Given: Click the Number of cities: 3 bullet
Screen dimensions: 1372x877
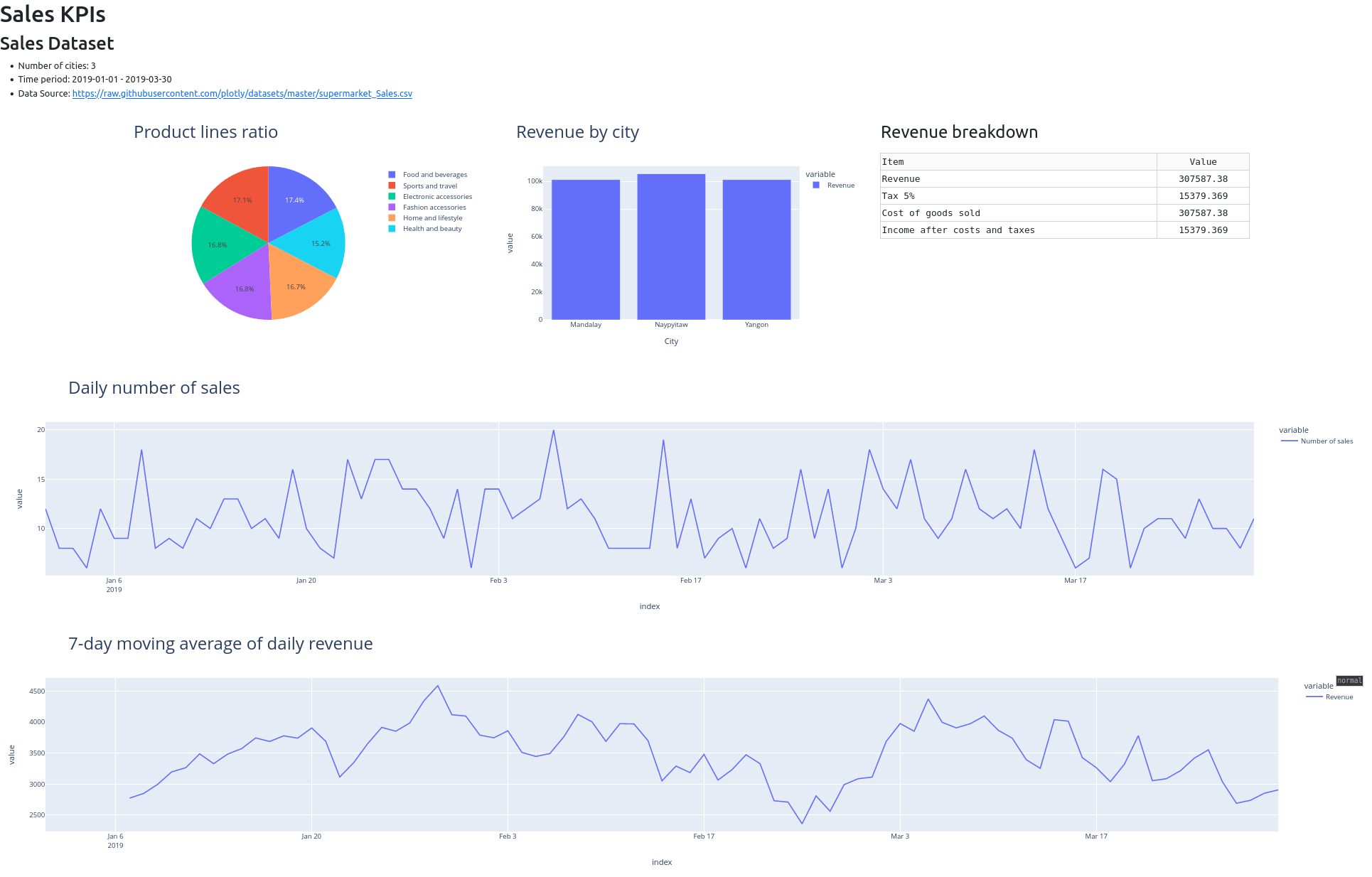Looking at the screenshot, I should 57,66.
